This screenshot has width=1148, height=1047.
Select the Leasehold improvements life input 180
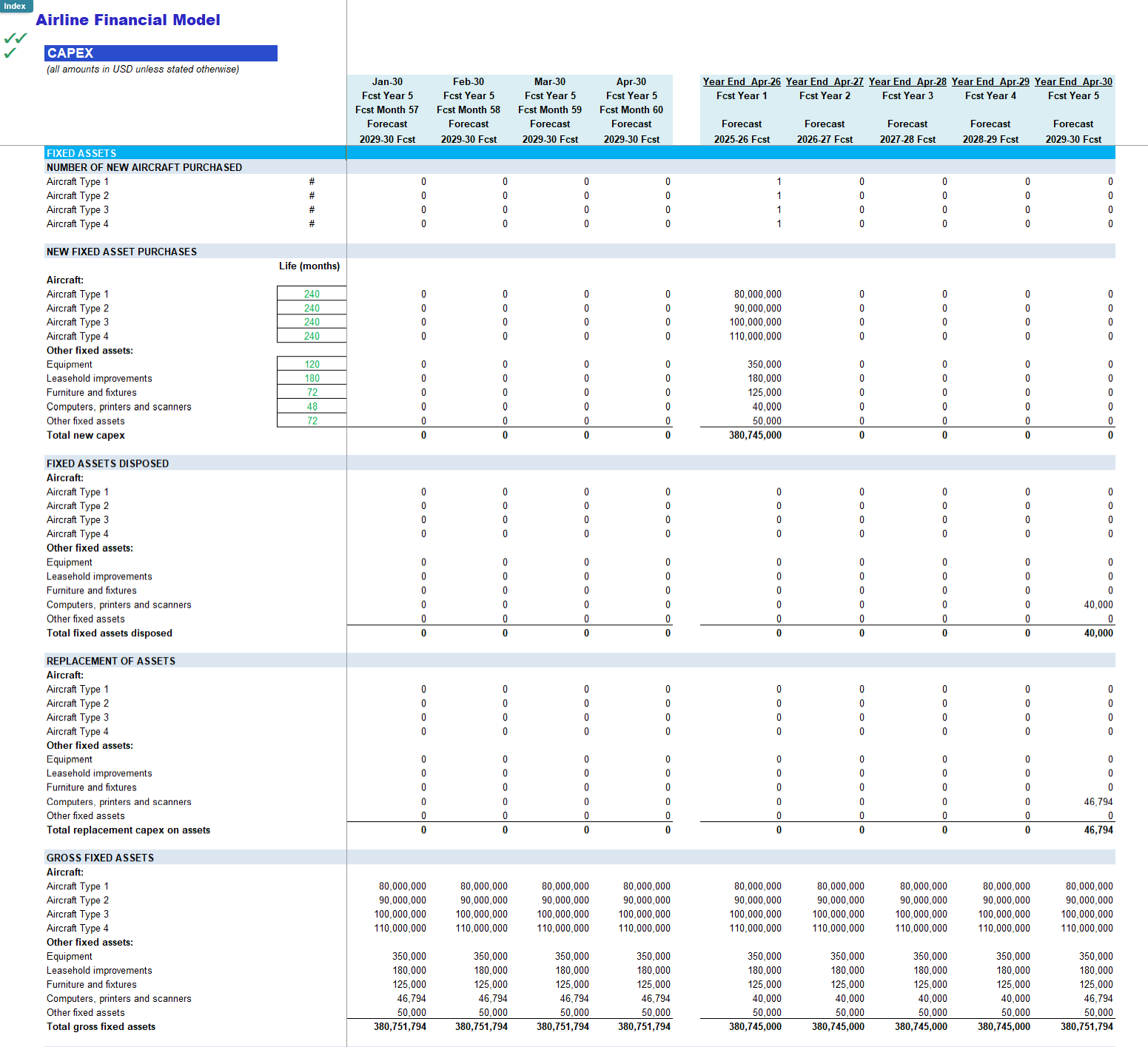click(x=312, y=378)
